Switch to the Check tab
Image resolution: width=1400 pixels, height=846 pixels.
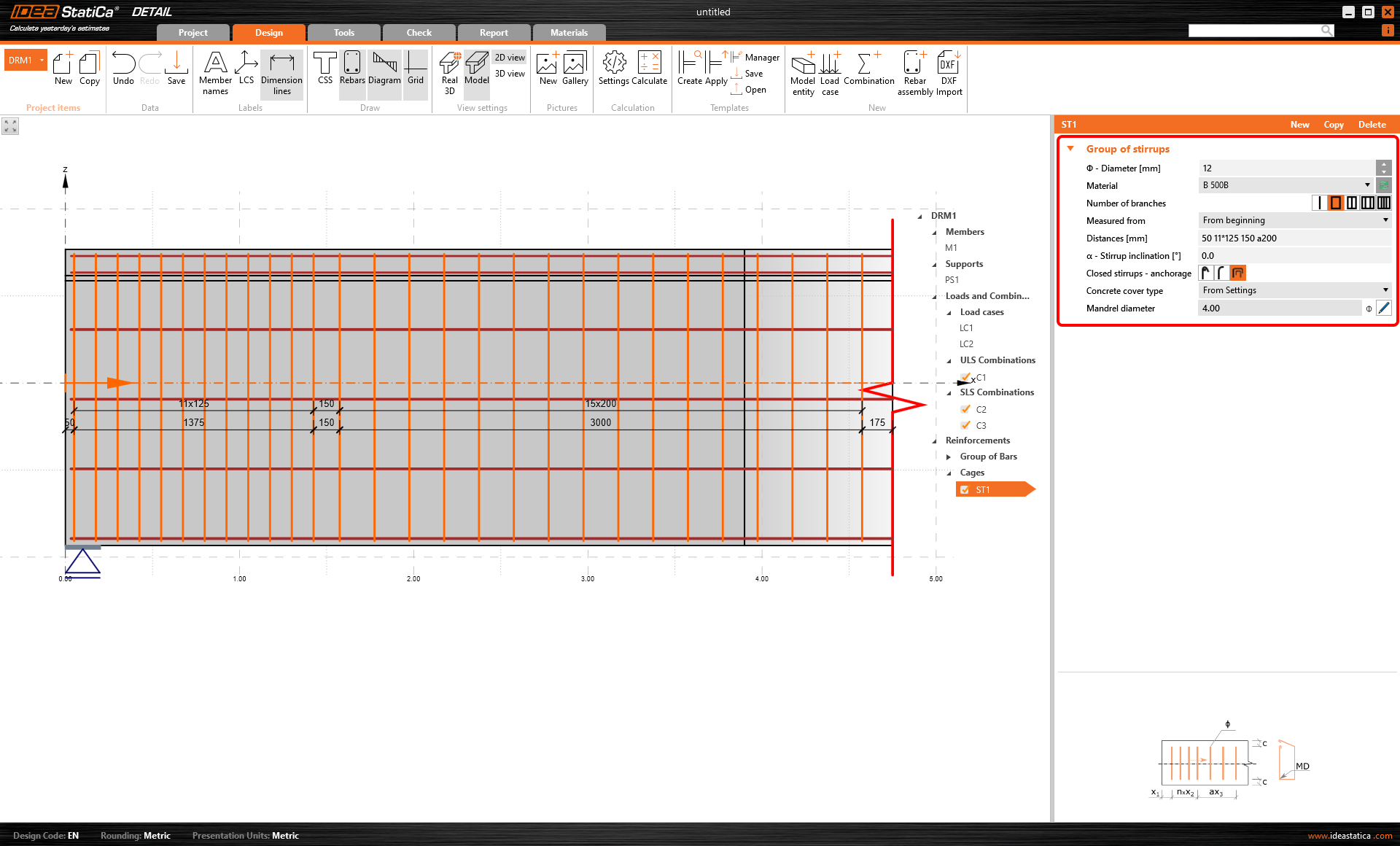419,33
